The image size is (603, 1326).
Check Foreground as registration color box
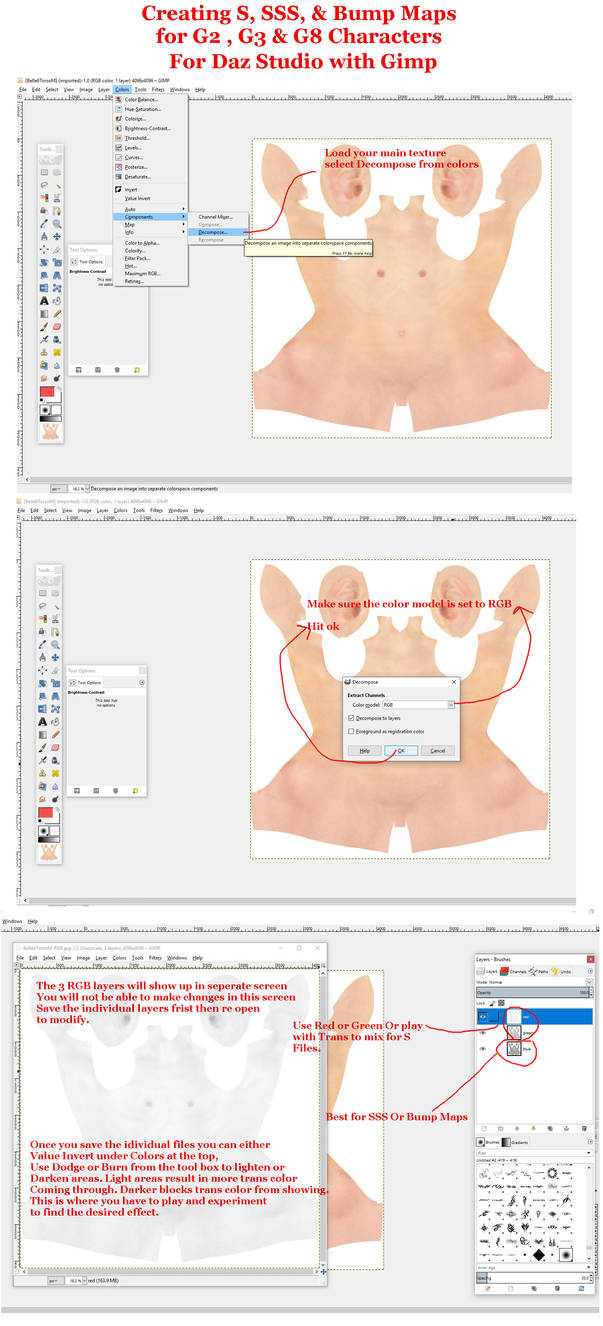[351, 732]
